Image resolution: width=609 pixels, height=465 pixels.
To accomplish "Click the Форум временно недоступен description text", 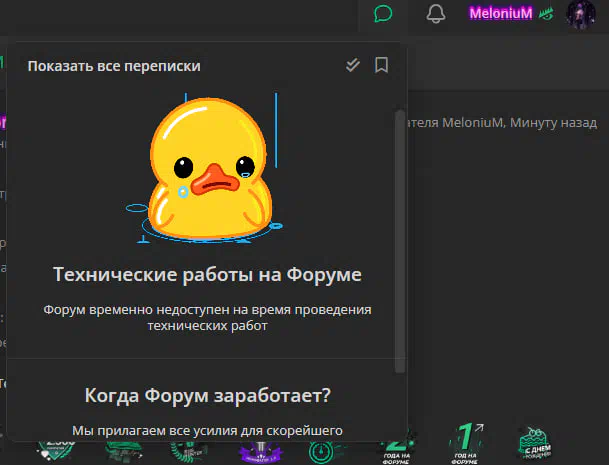I will click(x=207, y=317).
